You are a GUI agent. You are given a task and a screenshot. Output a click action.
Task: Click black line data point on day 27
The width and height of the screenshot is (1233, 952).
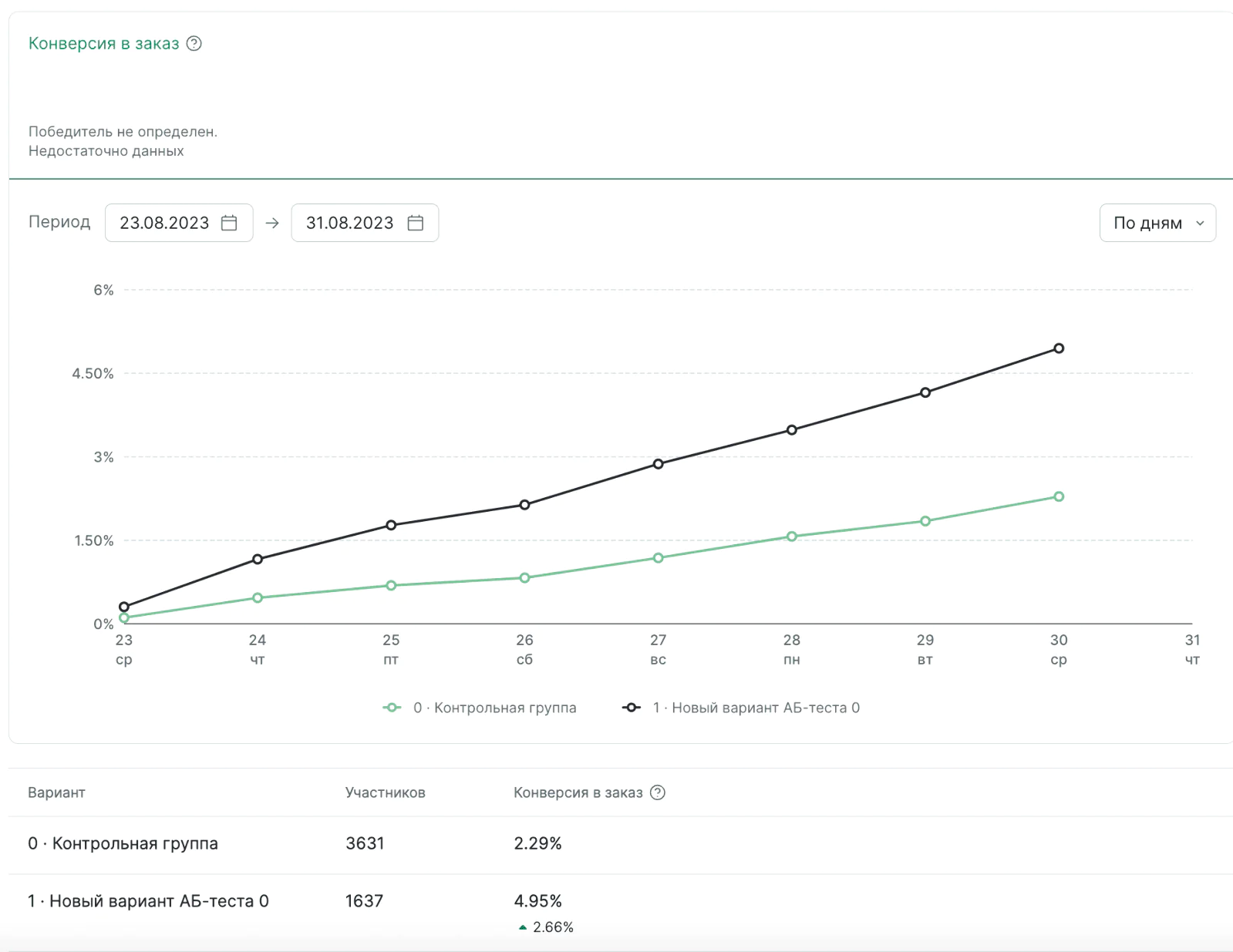[659, 464]
